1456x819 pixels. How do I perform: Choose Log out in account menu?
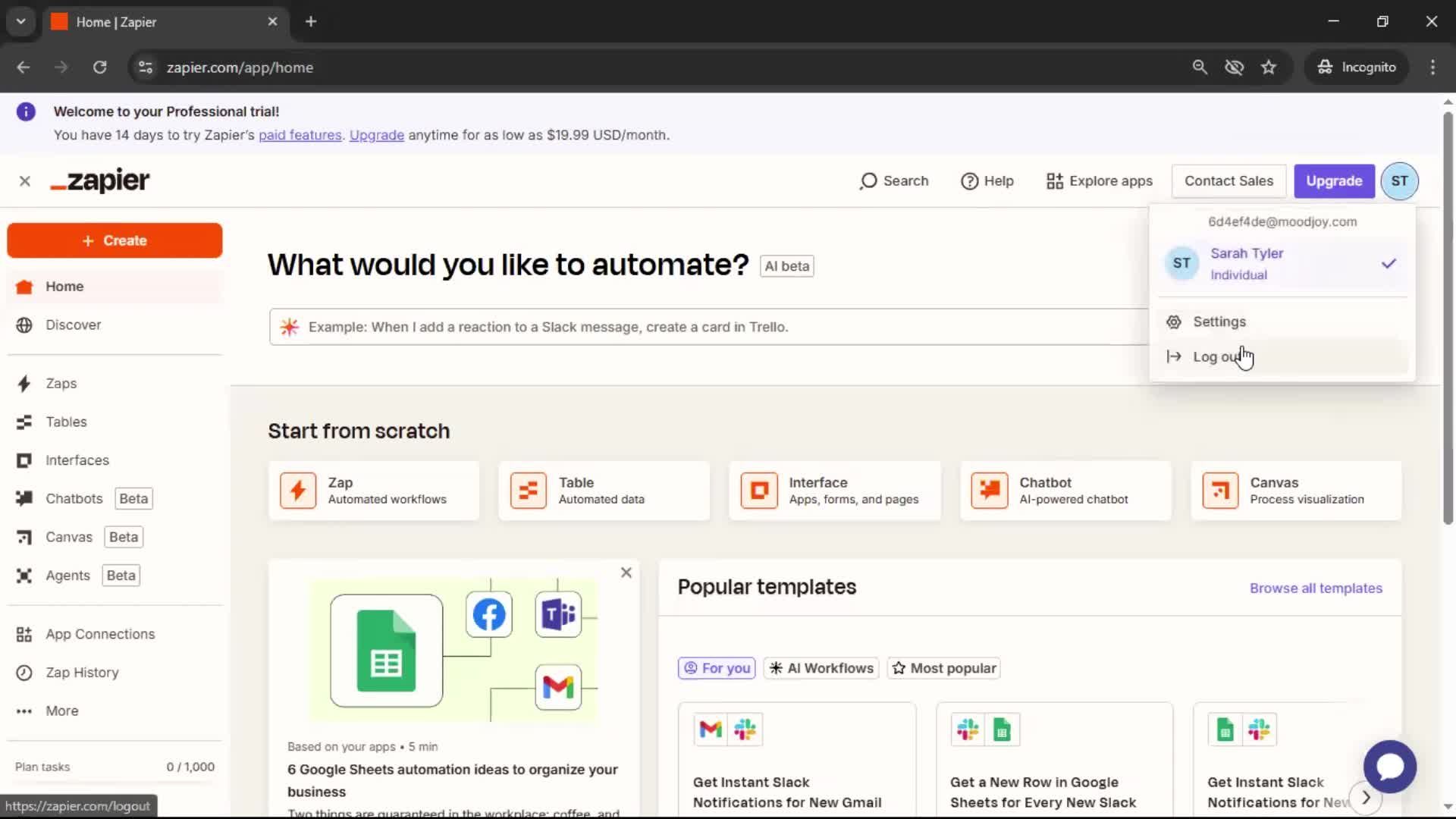click(x=1282, y=356)
